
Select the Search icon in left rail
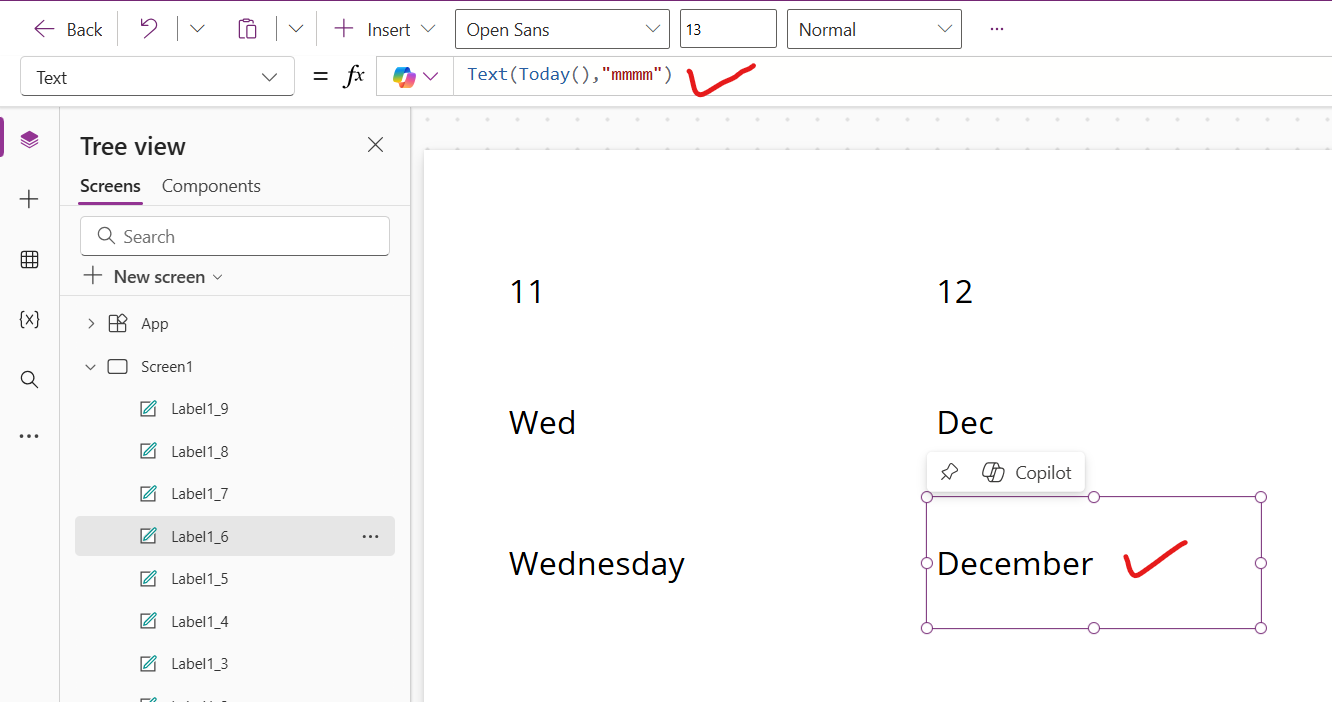click(29, 379)
